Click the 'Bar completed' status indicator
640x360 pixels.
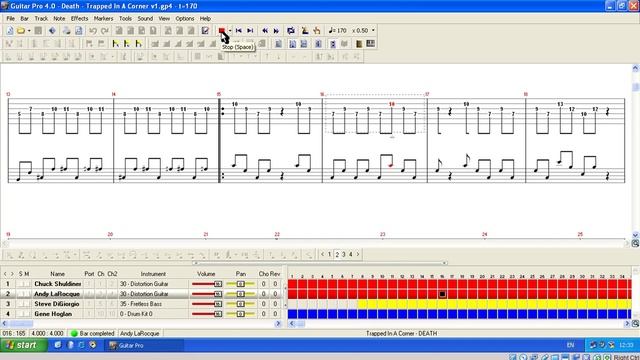(x=93, y=333)
